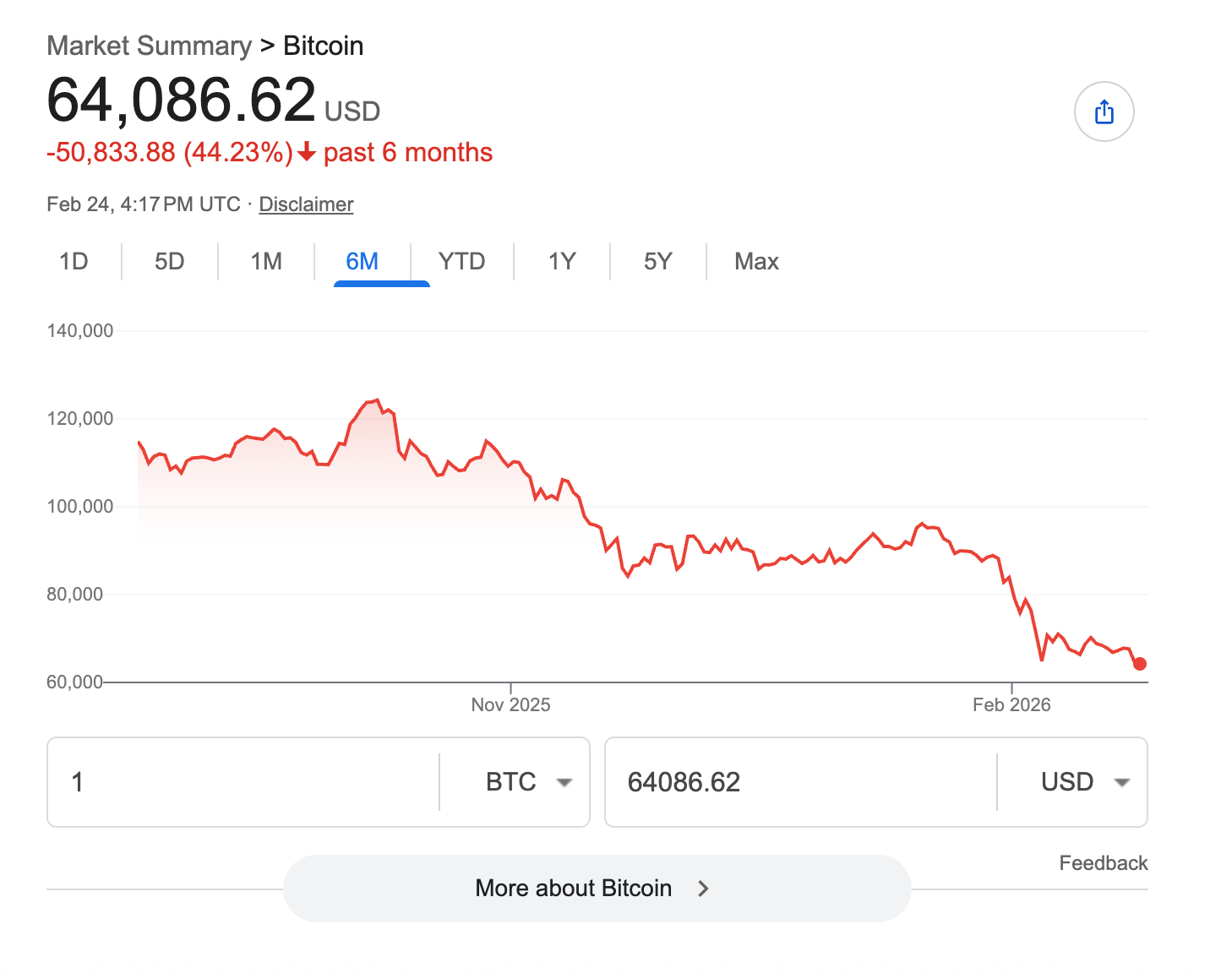Click the red current-price dot on chart
Viewport: 1232px width, 973px height.
[x=1139, y=664]
